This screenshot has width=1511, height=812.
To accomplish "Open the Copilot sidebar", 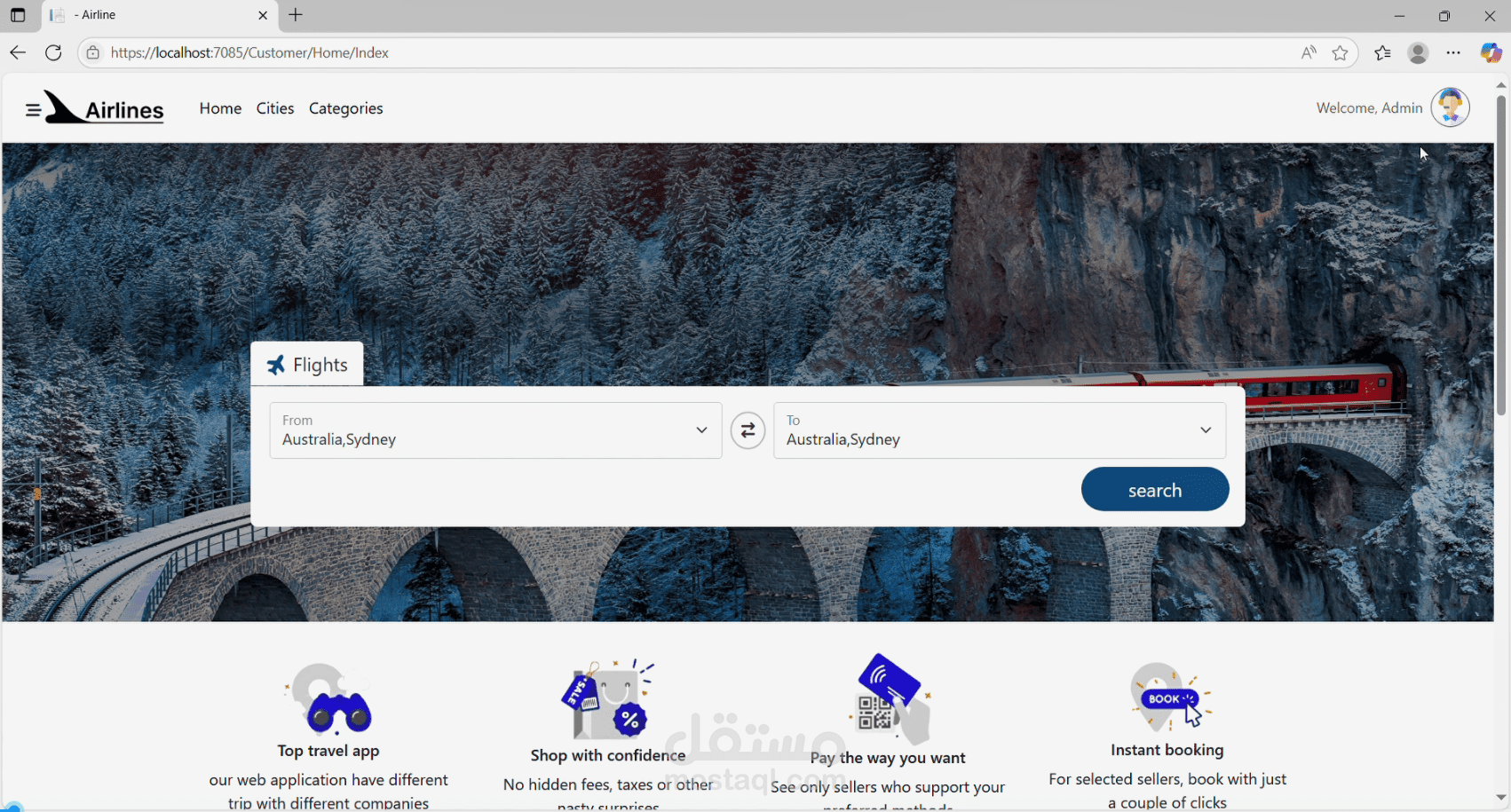I will point(1491,53).
